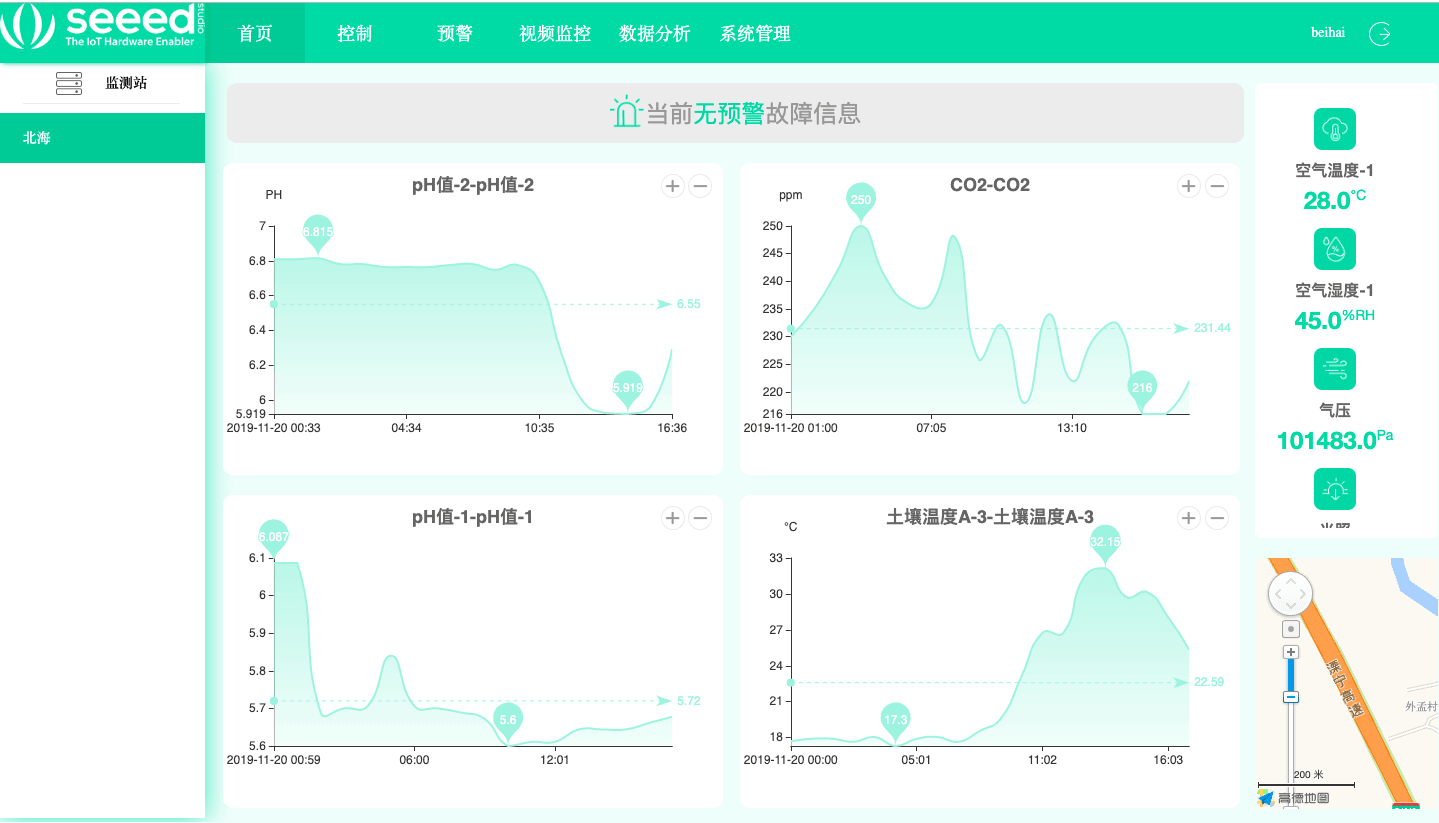Image resolution: width=1439 pixels, height=823 pixels.
Task: Click the beihai username link
Action: pyautogui.click(x=1327, y=33)
